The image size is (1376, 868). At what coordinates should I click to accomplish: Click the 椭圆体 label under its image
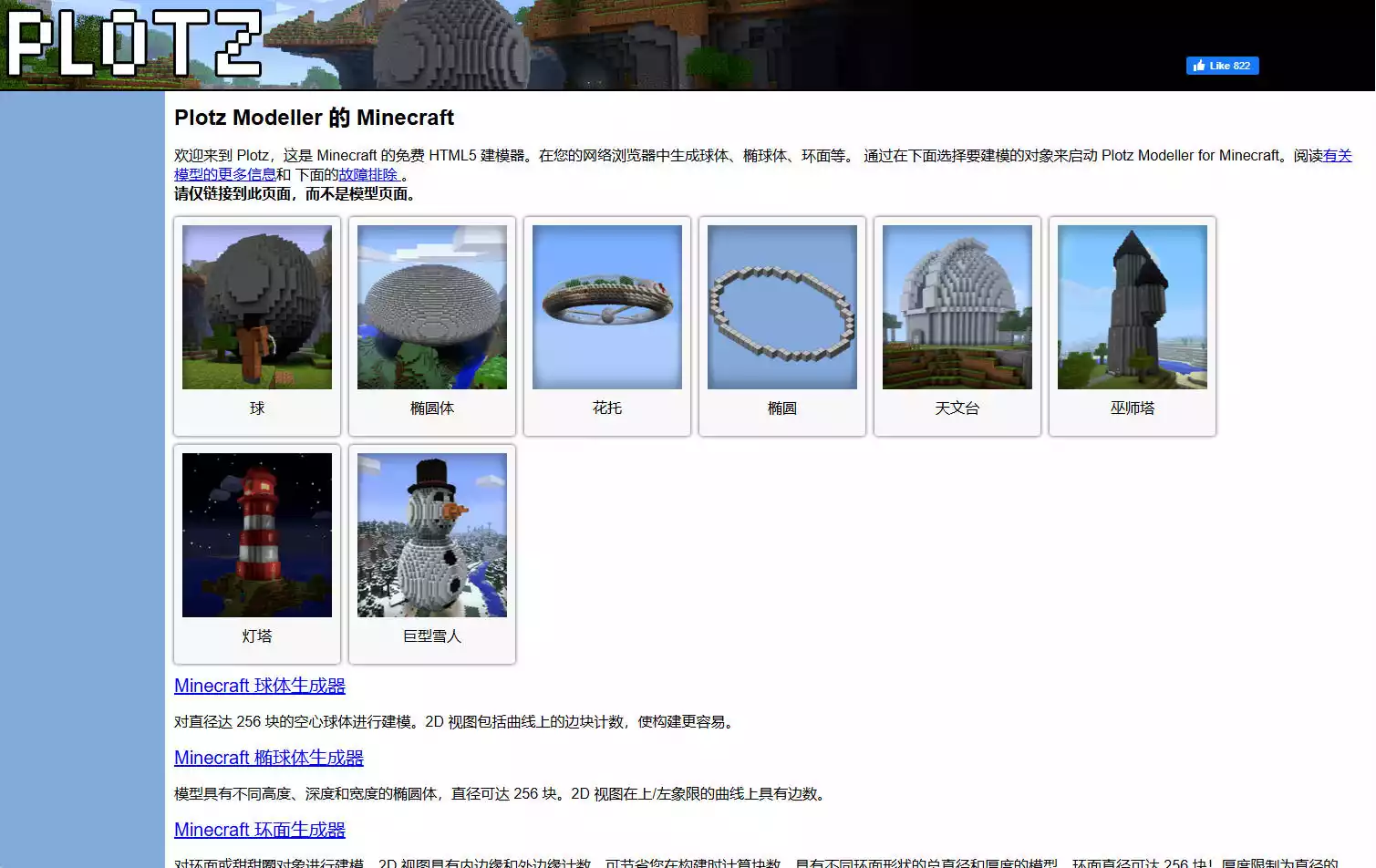point(432,408)
